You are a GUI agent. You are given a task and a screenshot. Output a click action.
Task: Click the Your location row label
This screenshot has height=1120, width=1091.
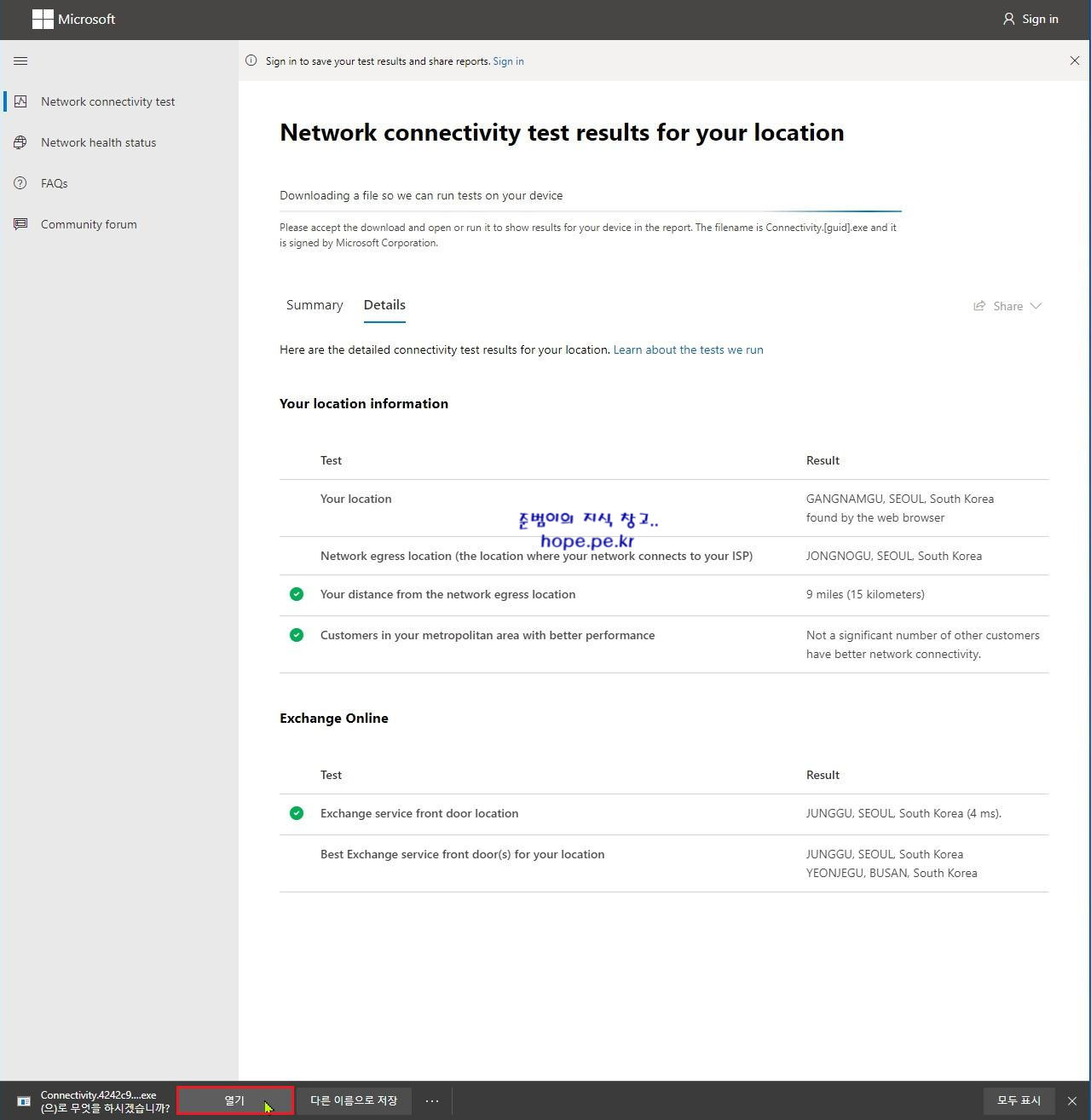coord(356,499)
